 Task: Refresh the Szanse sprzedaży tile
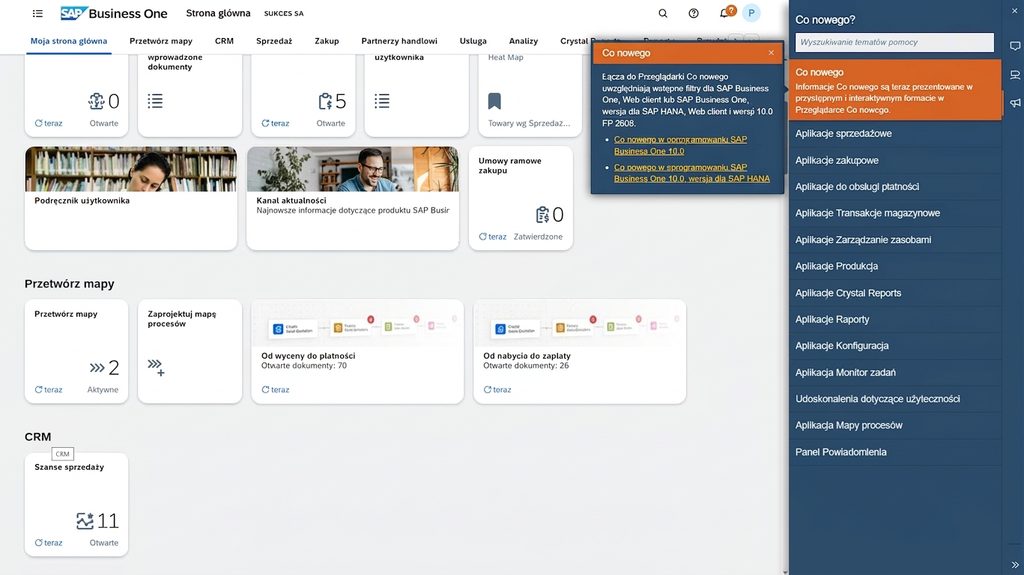point(49,543)
